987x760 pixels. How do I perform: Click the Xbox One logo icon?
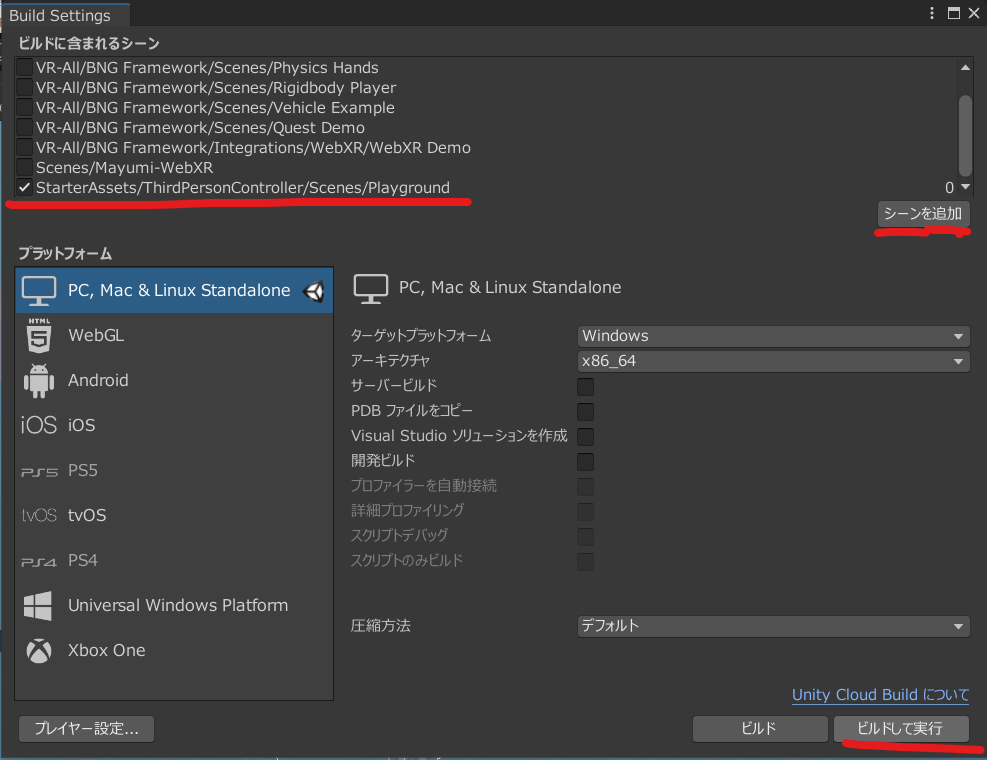click(x=39, y=650)
